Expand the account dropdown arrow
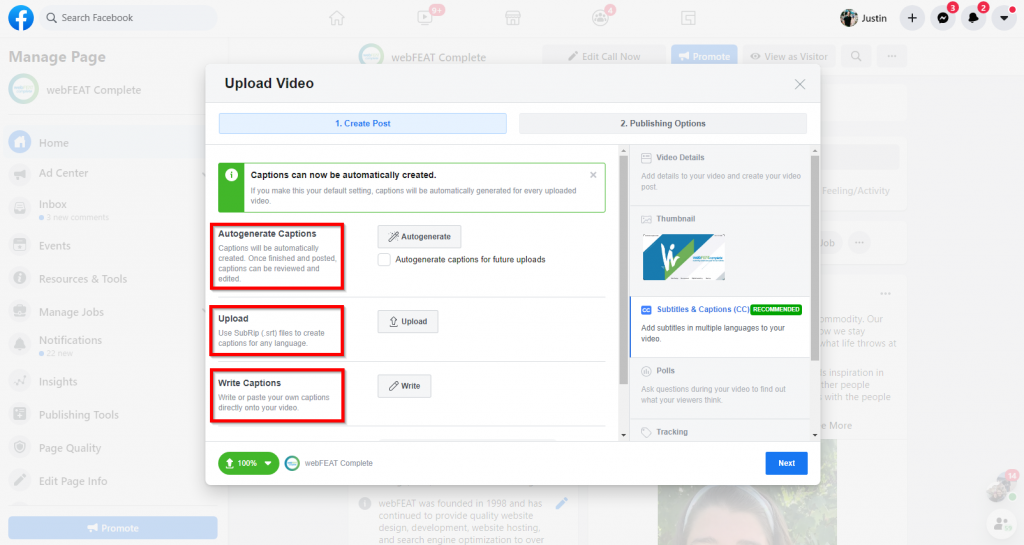The width and height of the screenshot is (1024, 545). [x=1004, y=18]
